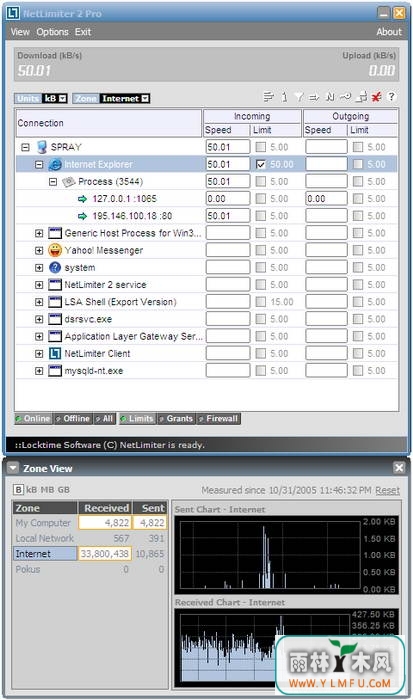This screenshot has width=413, height=700.
Task: Close the Zone View panel
Action: click(399, 467)
